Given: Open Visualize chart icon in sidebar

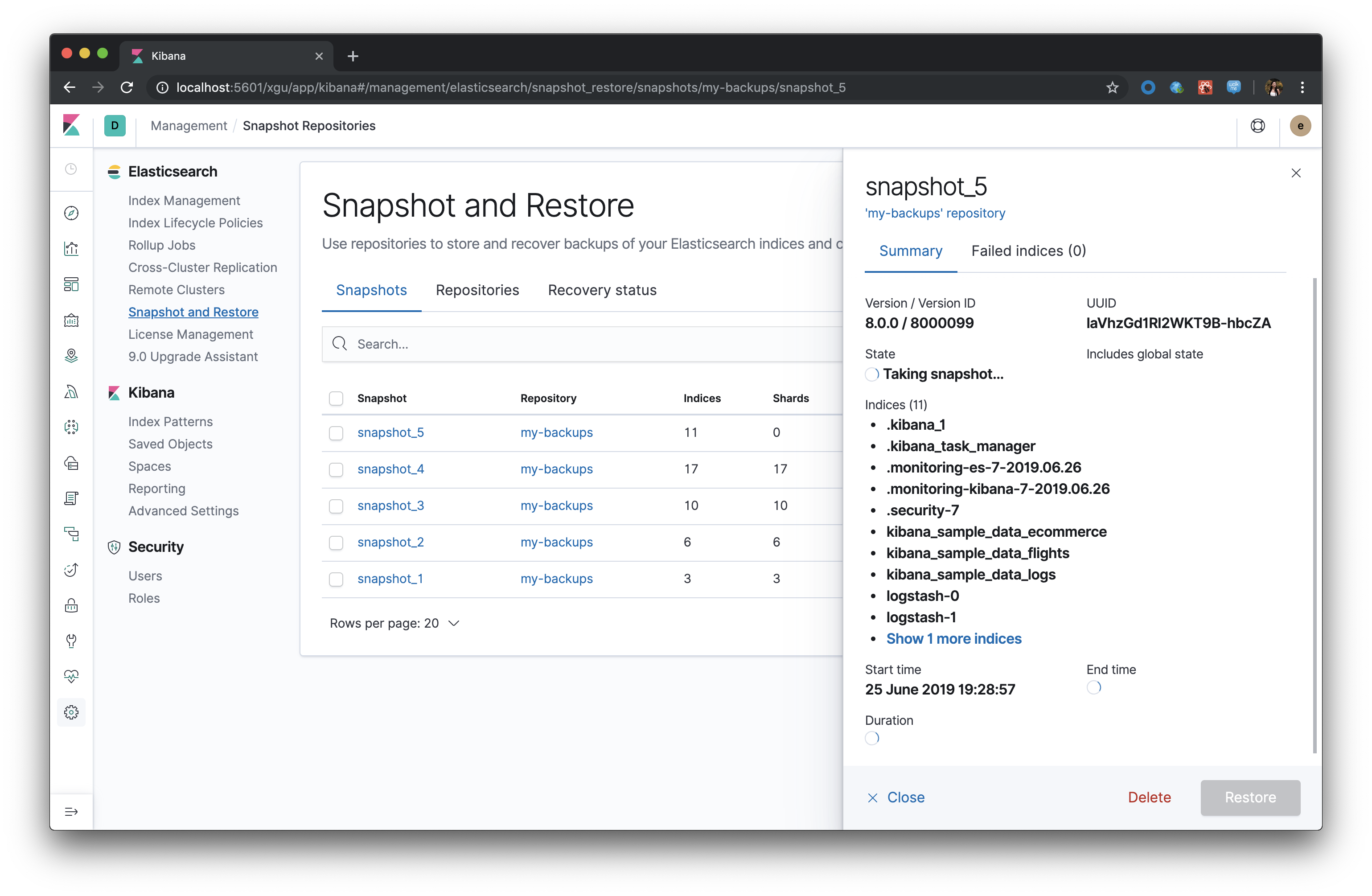Looking at the screenshot, I should tap(71, 249).
